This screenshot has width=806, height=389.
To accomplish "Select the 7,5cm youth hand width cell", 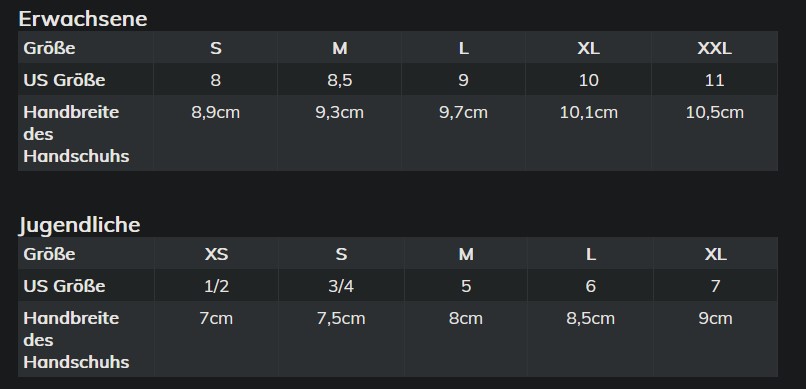I will pyautogui.click(x=341, y=339).
